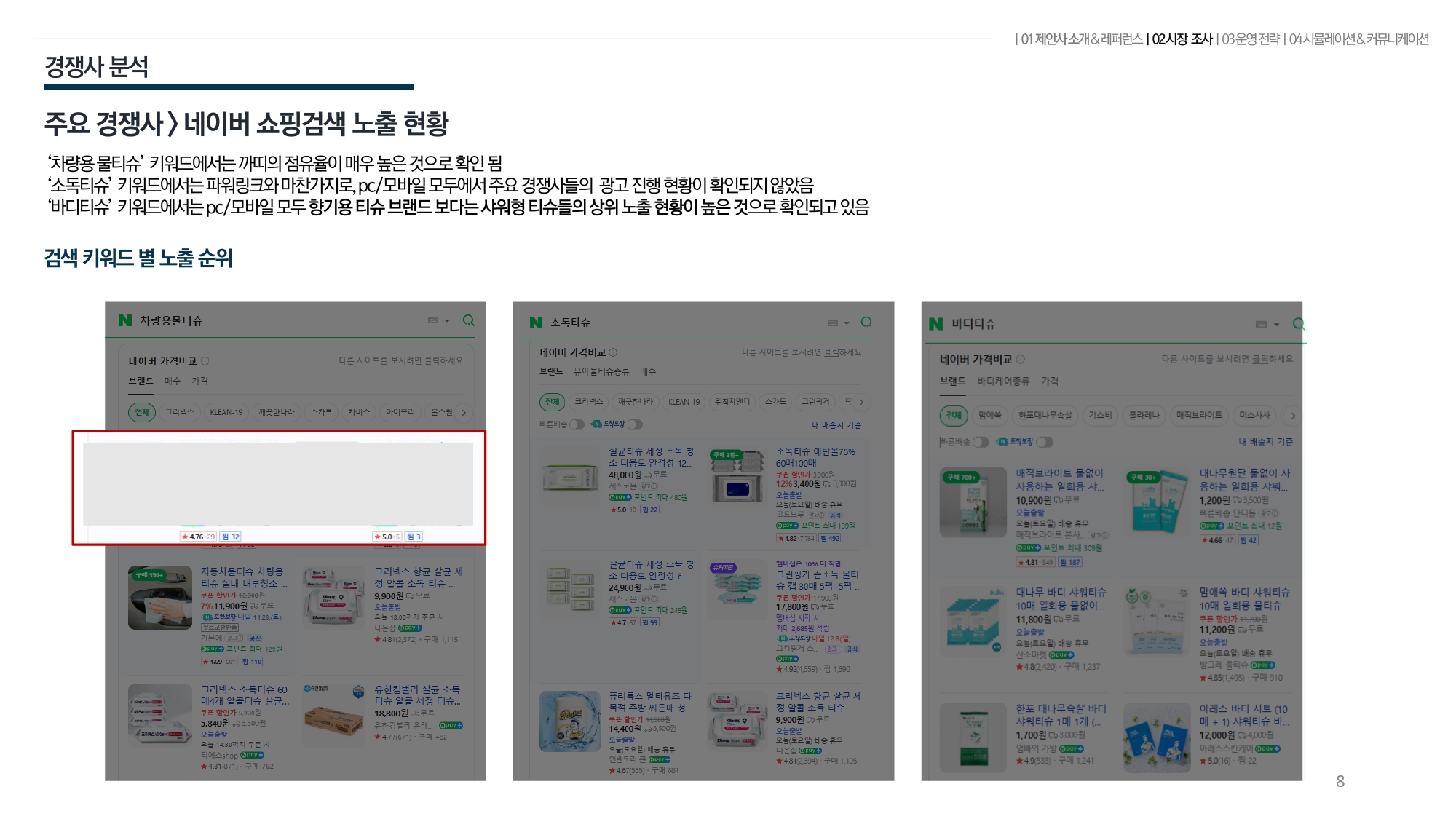The height and width of the screenshot is (819, 1456).
Task: Click the search magnifier in the 차량용물티슈 panel
Action: (x=468, y=320)
